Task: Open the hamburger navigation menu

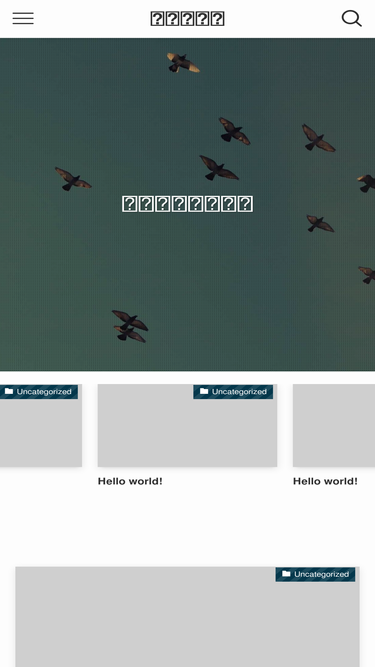Action: click(23, 18)
